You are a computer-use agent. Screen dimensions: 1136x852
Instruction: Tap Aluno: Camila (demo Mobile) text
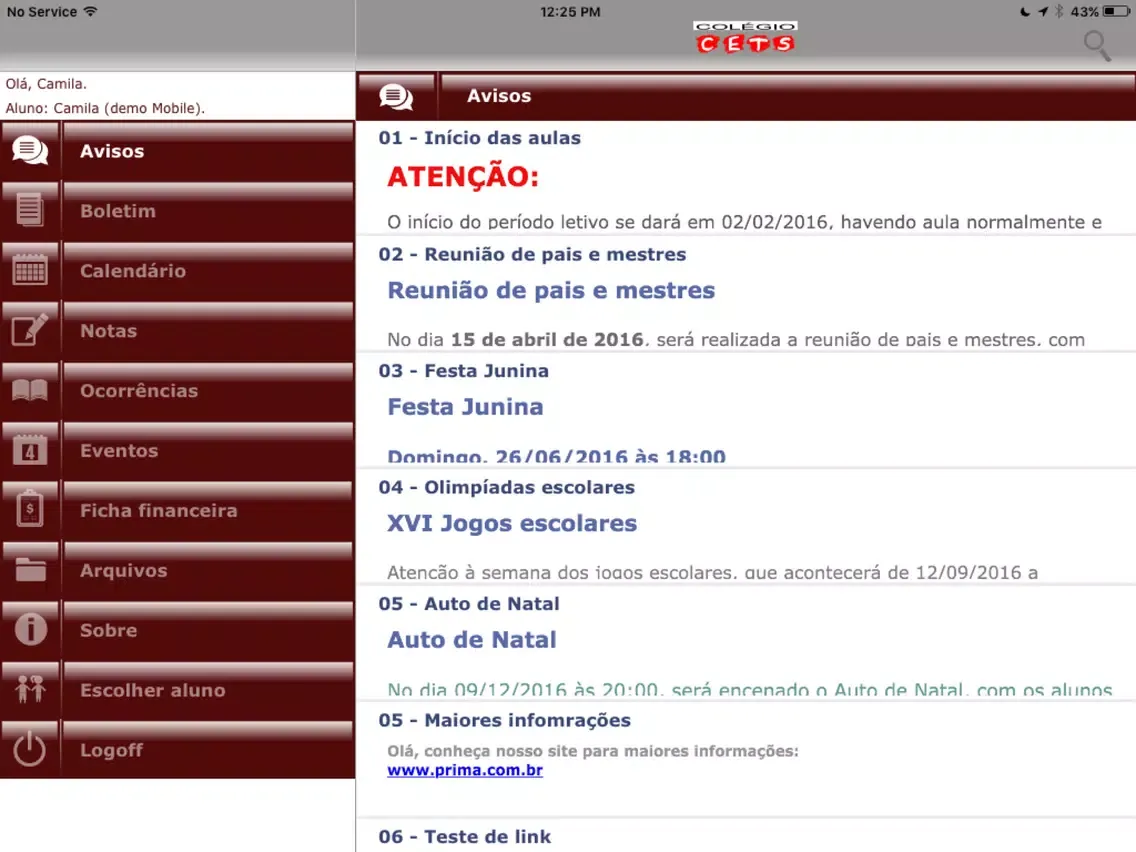click(105, 108)
